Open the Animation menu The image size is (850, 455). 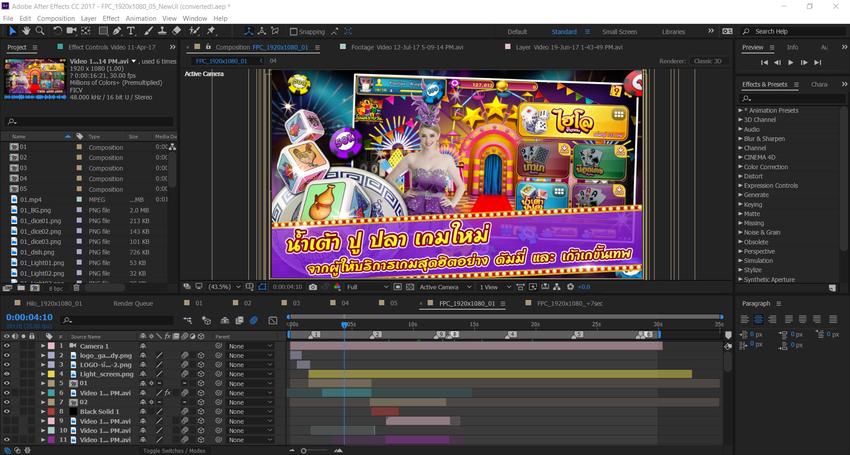(x=141, y=18)
